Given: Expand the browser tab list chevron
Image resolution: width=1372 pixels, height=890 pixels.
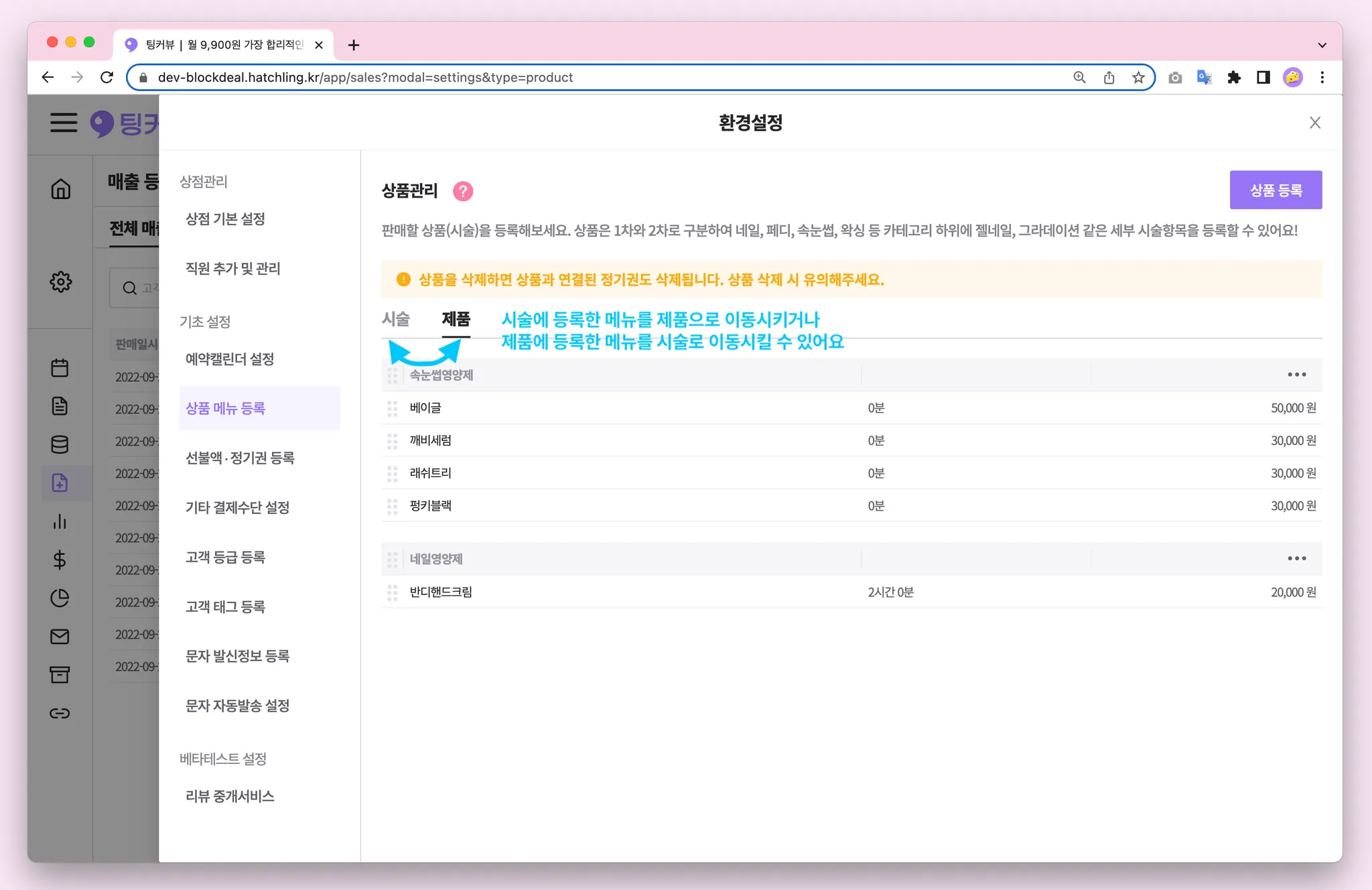Looking at the screenshot, I should coord(1322,46).
